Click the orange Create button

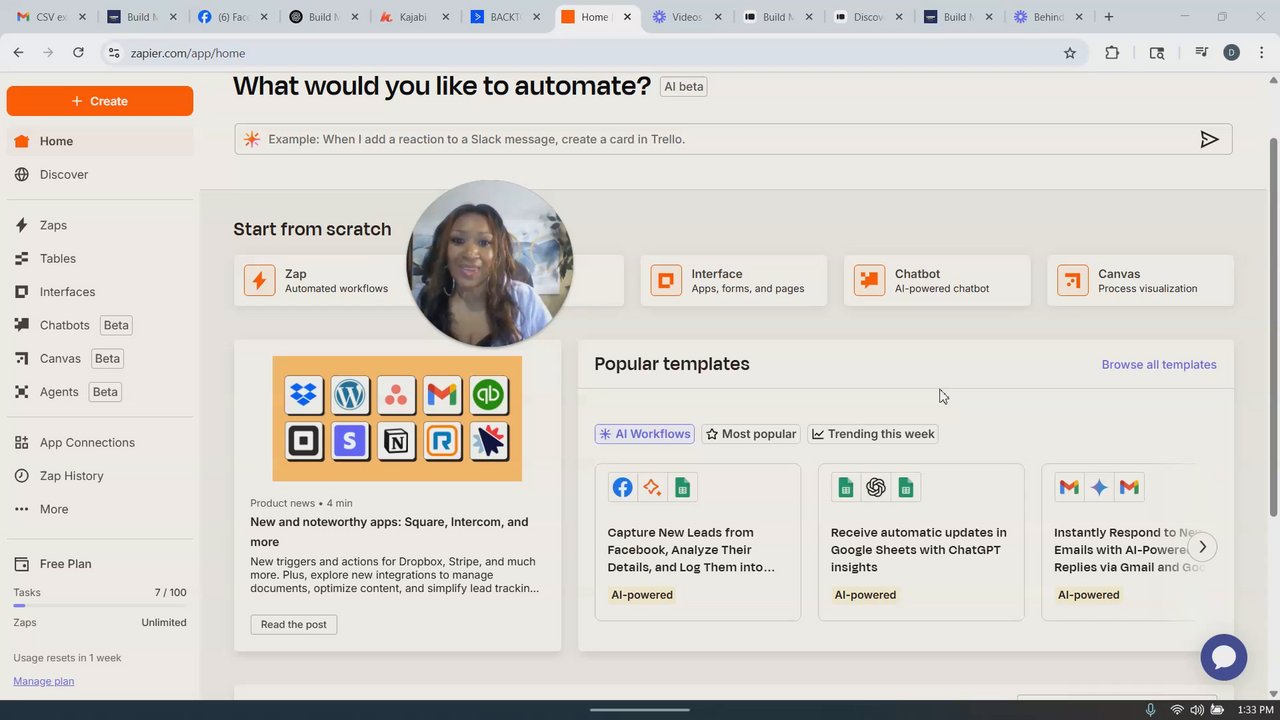100,101
